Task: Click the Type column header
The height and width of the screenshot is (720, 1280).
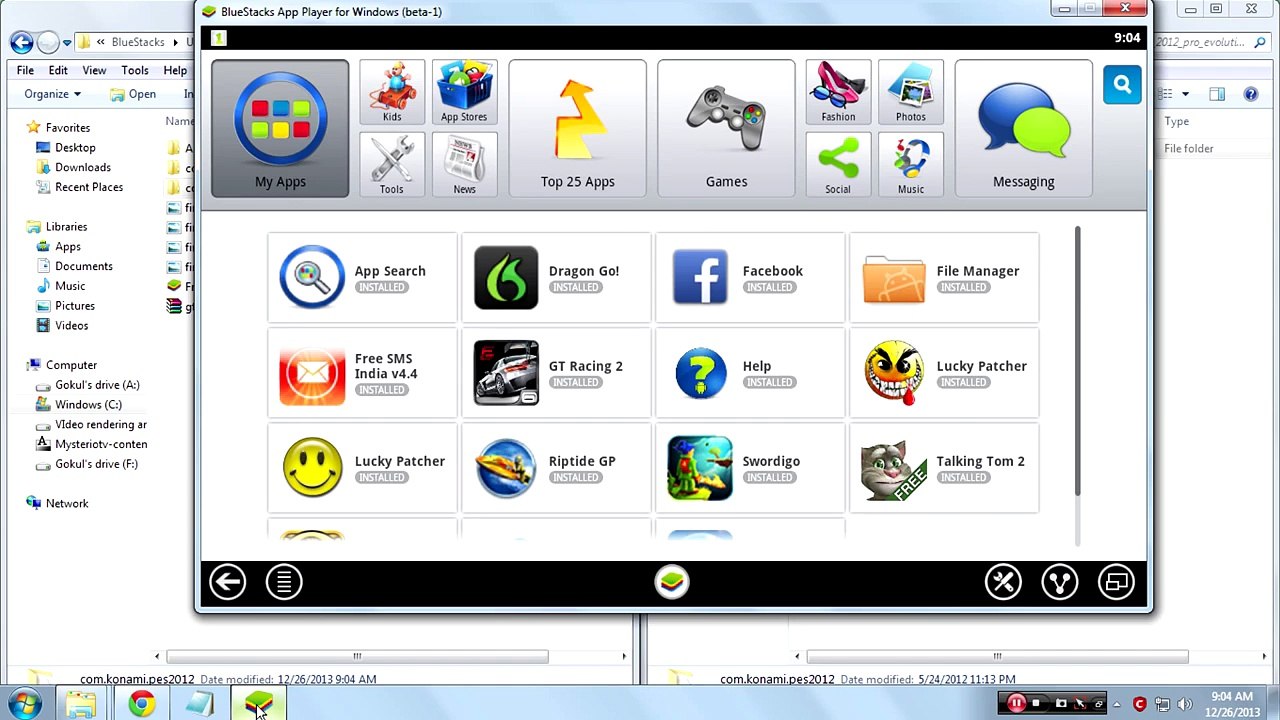Action: point(1177,122)
